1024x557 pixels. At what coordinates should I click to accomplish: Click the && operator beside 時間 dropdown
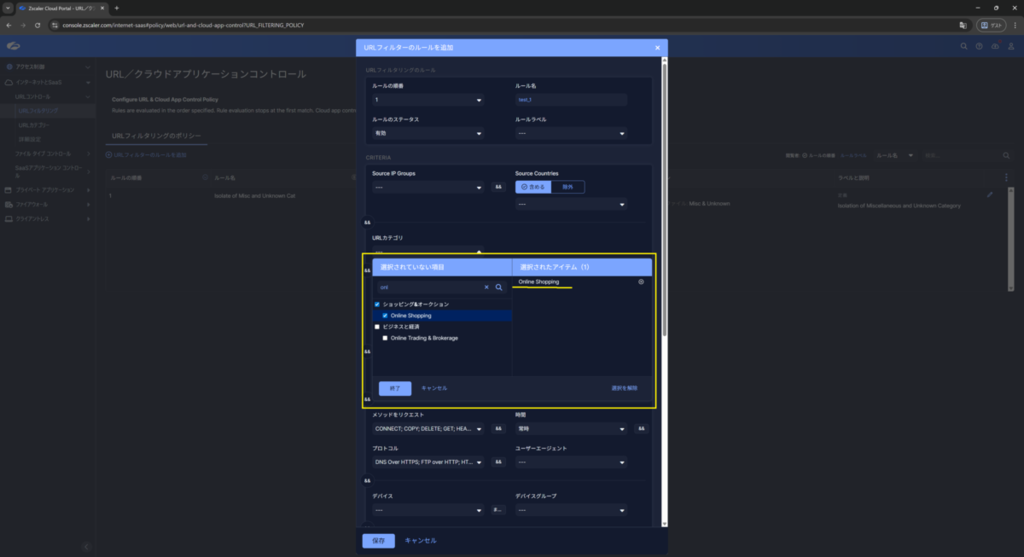coord(641,429)
